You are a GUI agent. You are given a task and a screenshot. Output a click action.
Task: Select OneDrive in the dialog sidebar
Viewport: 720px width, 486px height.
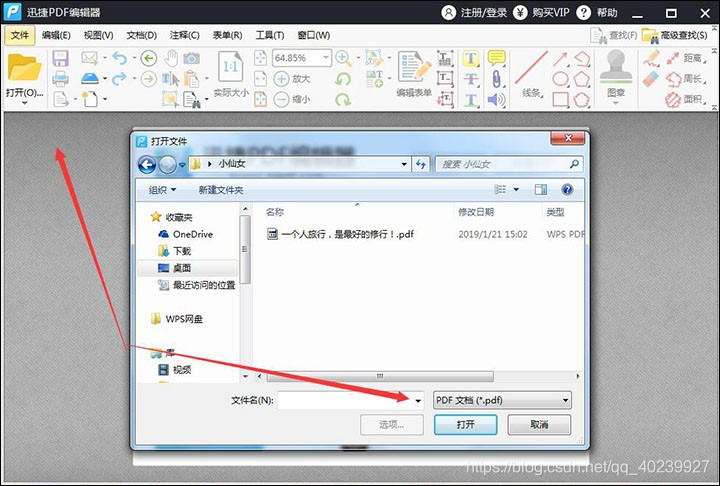click(186, 234)
